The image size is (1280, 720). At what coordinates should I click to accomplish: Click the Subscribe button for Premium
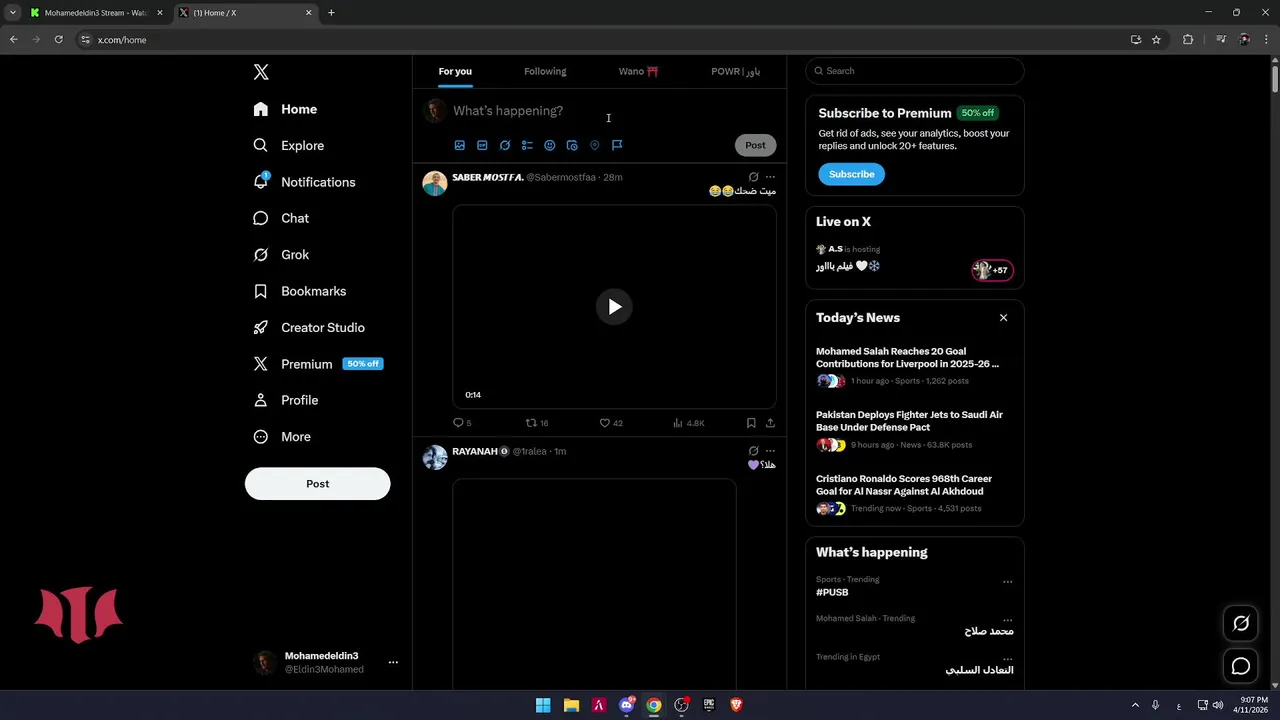click(851, 174)
